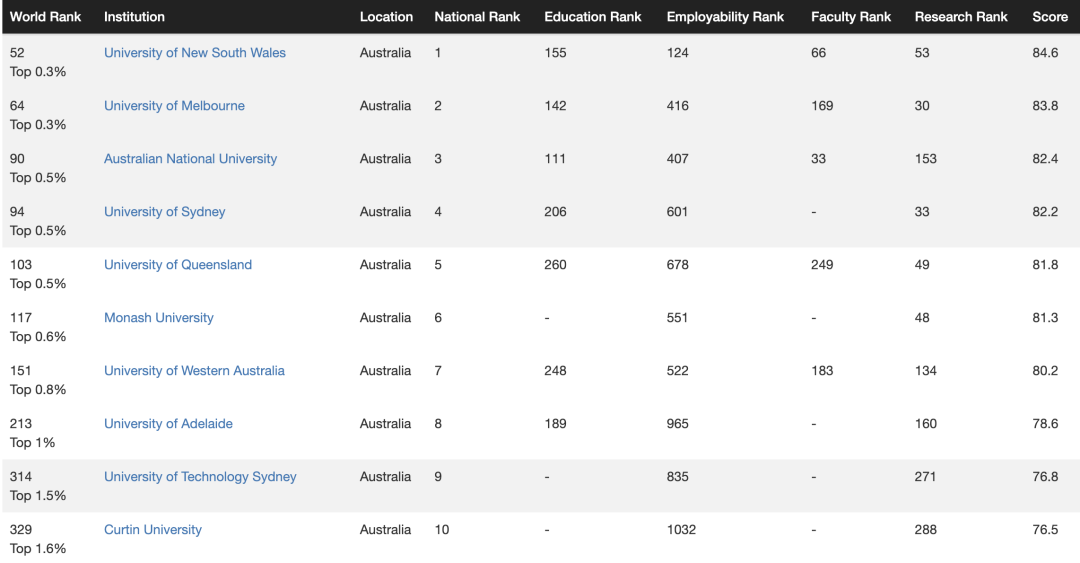Open the Curtin University link
1080x563 pixels.
[153, 530]
